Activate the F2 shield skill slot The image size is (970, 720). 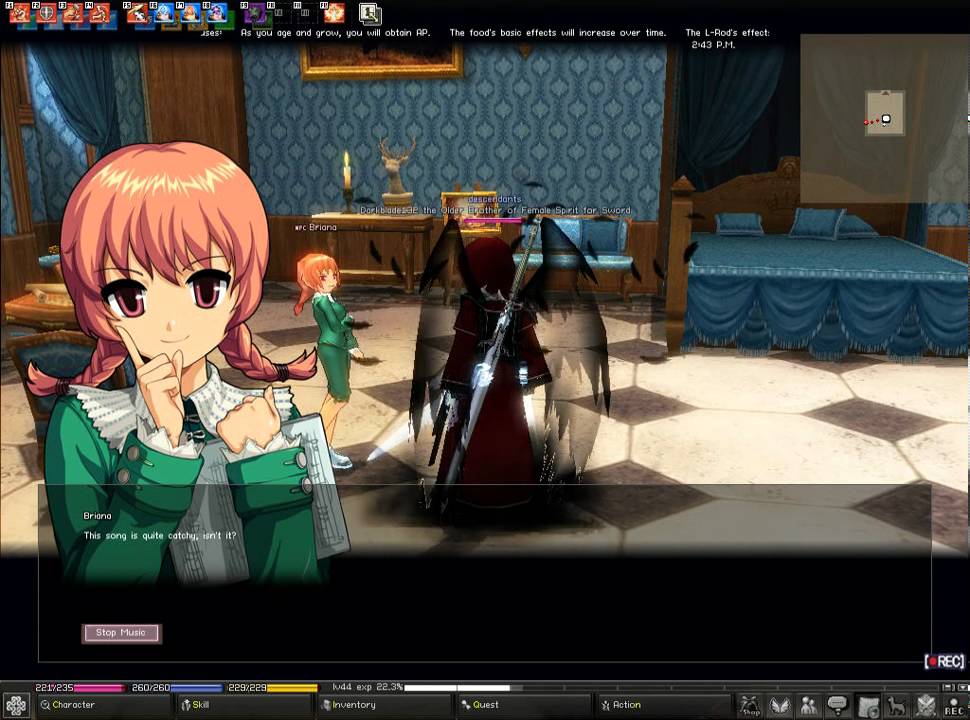46,13
